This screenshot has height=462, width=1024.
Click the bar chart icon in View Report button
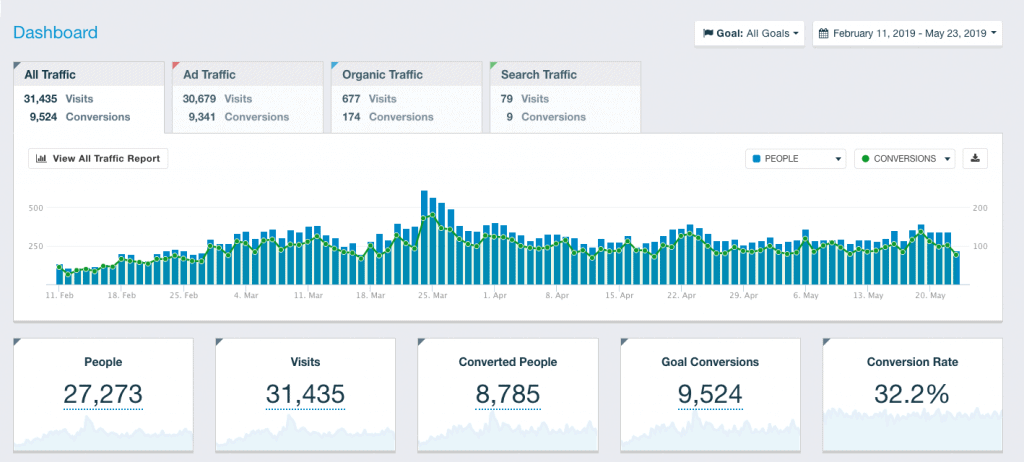(x=41, y=158)
